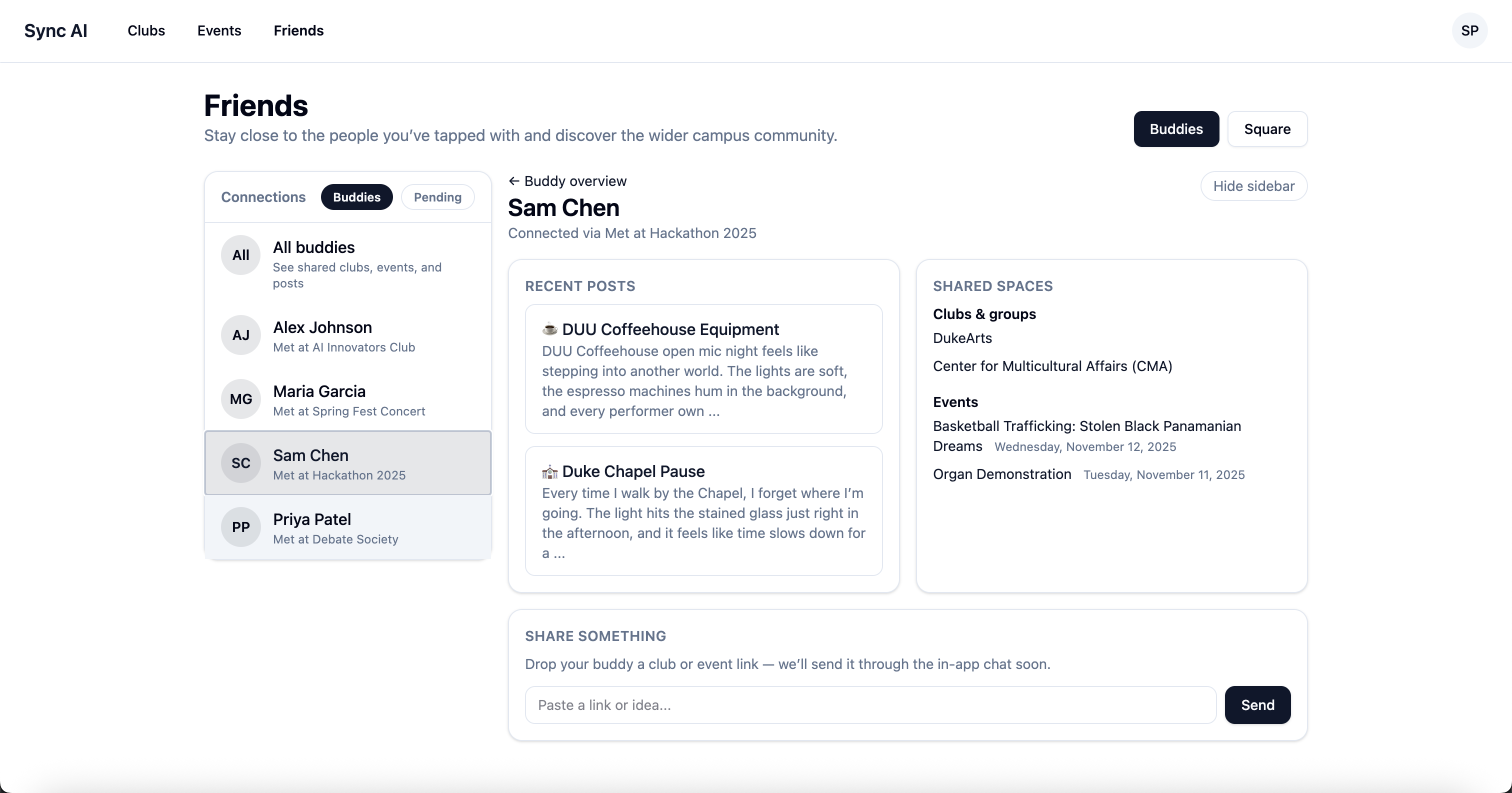Image resolution: width=1512 pixels, height=793 pixels.
Task: Click the Paste a link or idea field
Action: (x=870, y=705)
